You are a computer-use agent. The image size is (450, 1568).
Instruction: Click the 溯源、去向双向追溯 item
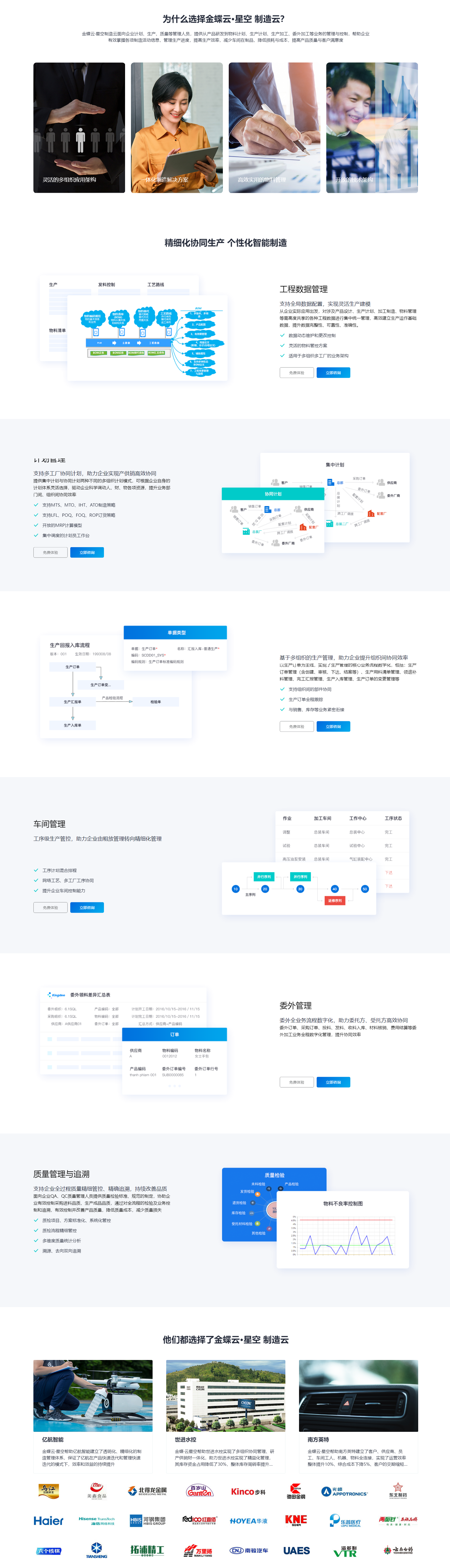tap(61, 1251)
